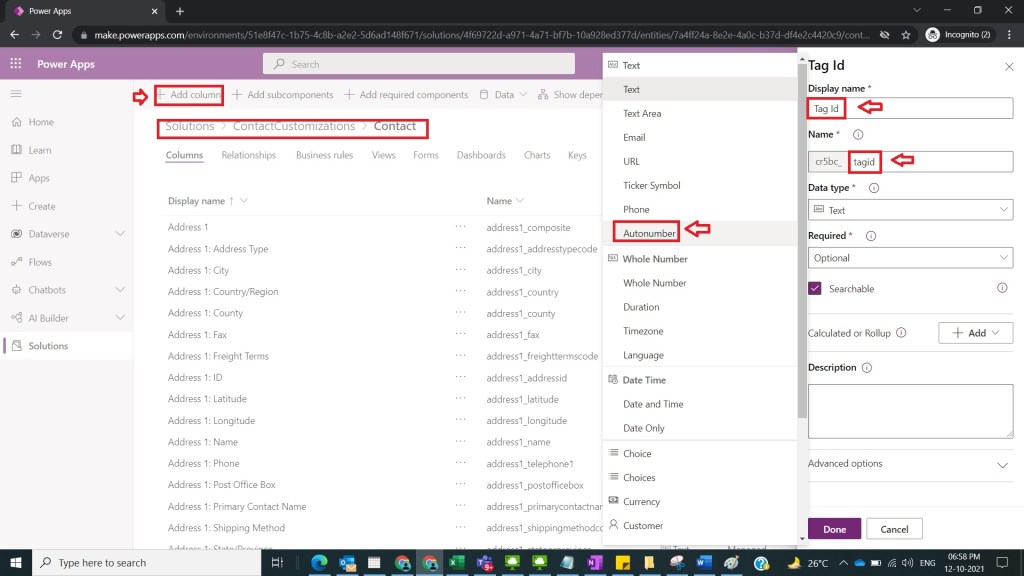The image size is (1024, 576).
Task: Collapse the left navigation hamburger menu
Action: click(x=16, y=93)
